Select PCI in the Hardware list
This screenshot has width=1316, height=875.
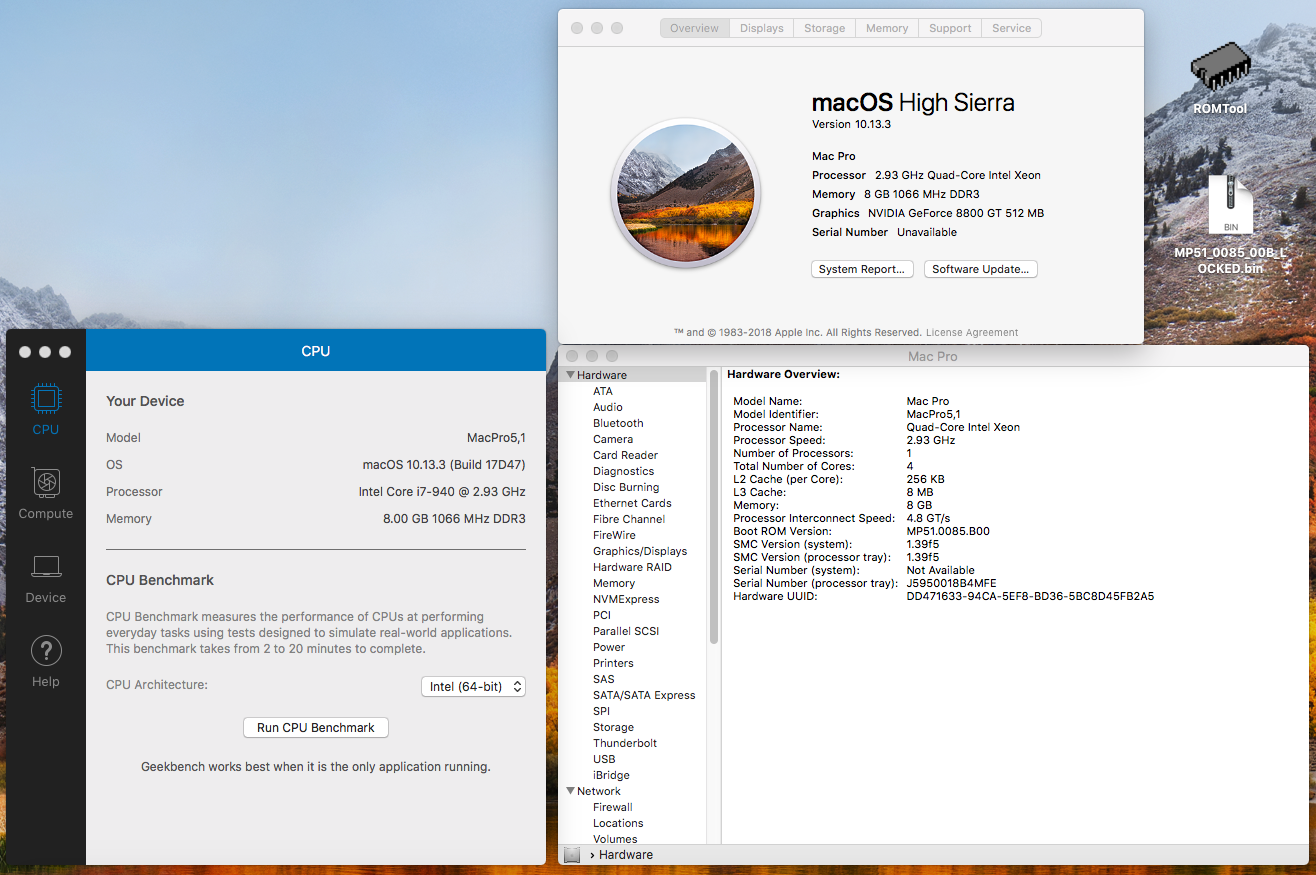[602, 615]
